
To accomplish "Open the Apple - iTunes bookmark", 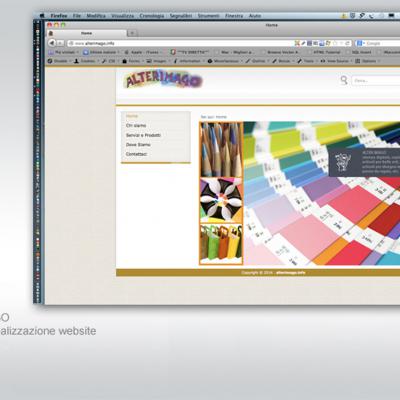I will click(143, 52).
